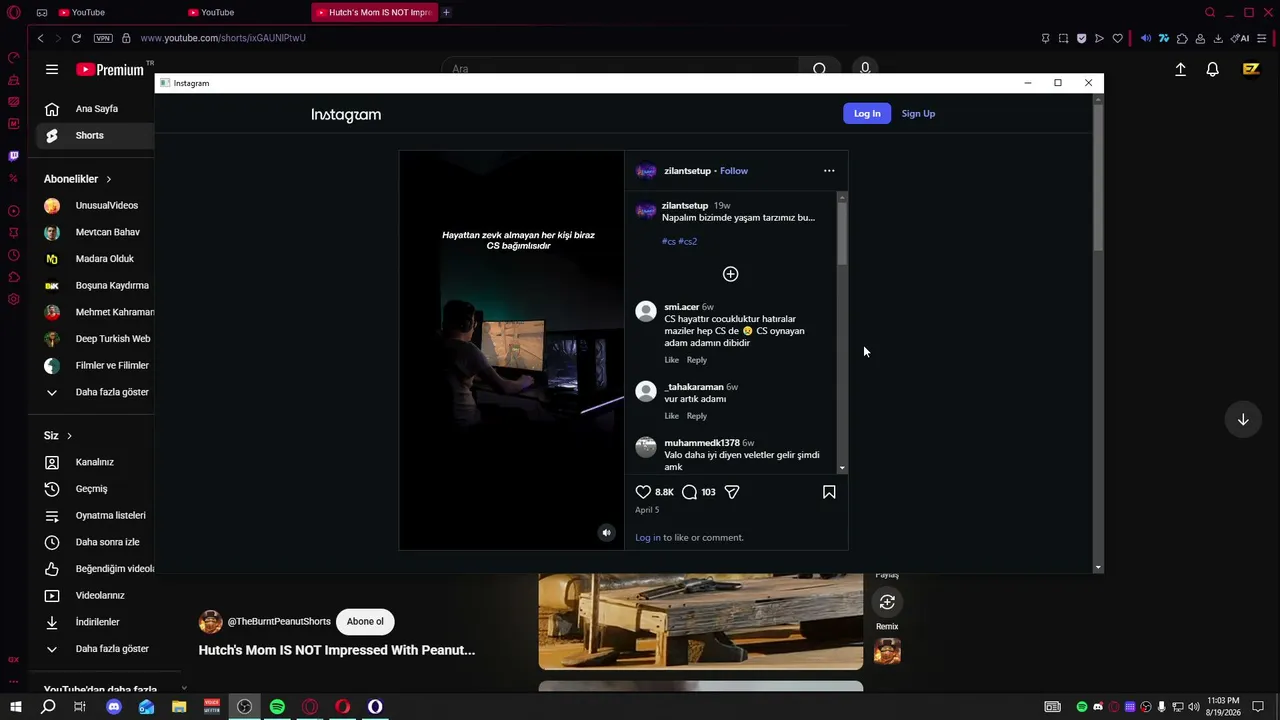The width and height of the screenshot is (1280, 720).
Task: Open comments via the speech bubble icon
Action: (689, 492)
